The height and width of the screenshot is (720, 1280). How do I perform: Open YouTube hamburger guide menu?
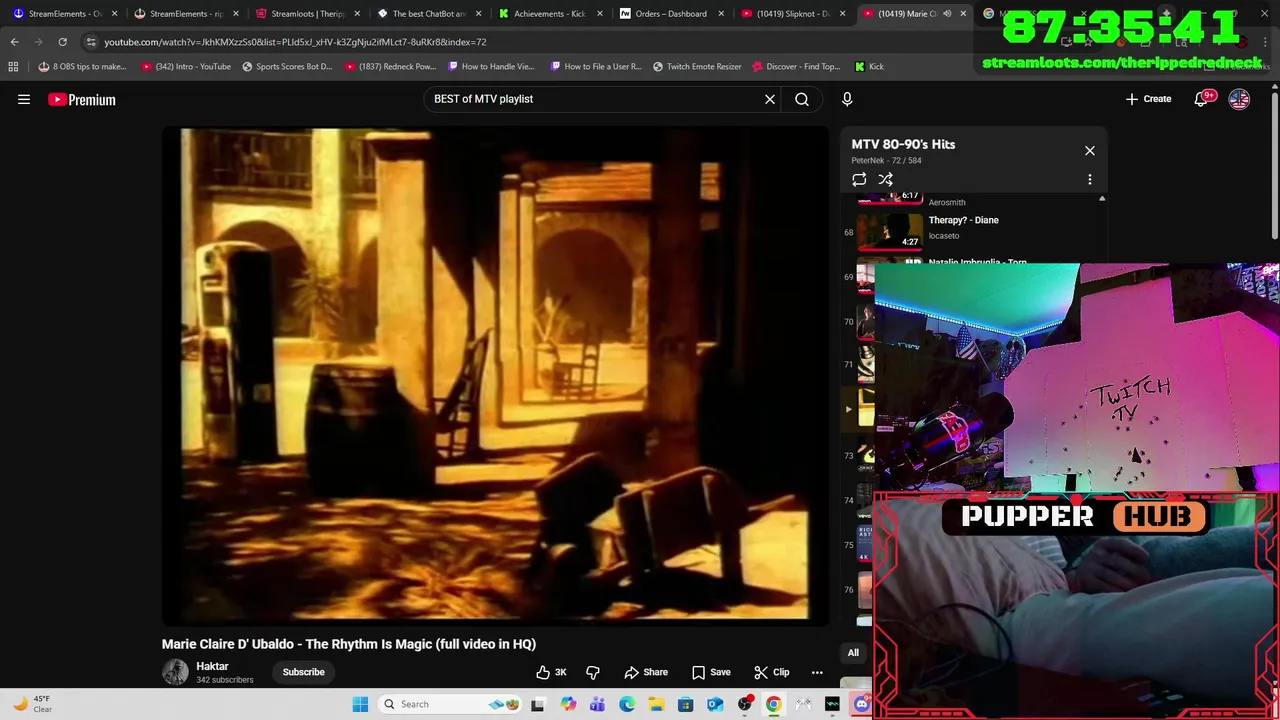(24, 99)
